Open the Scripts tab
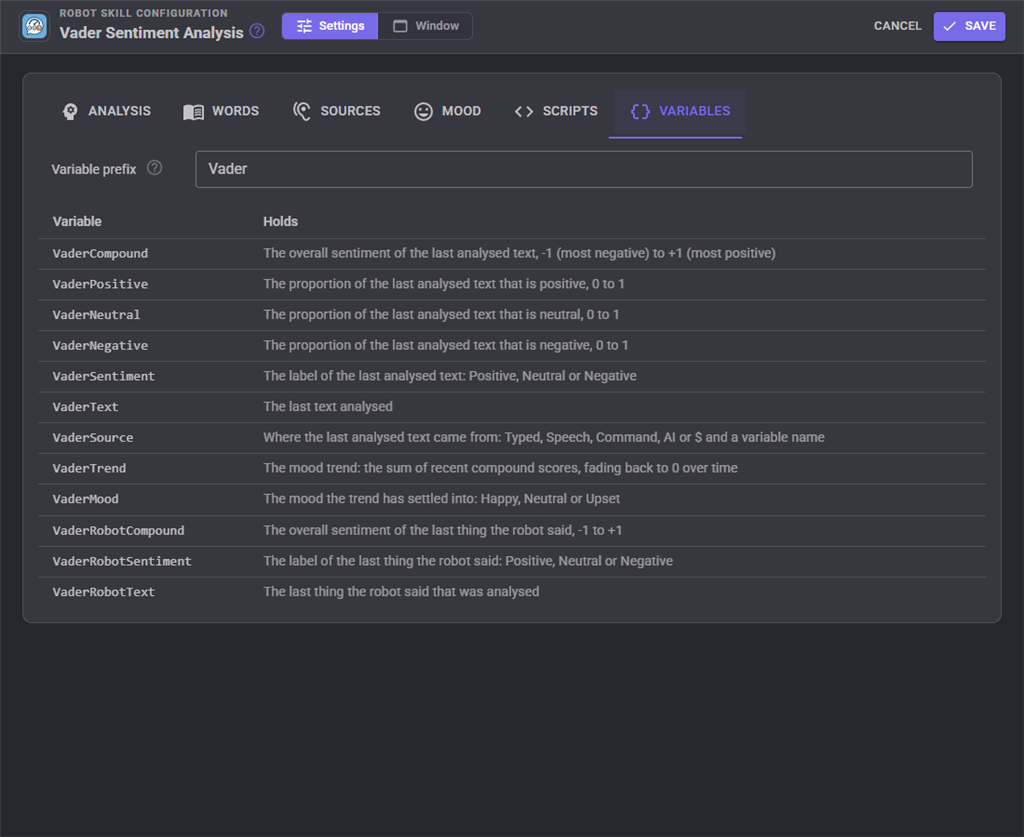 (x=556, y=111)
